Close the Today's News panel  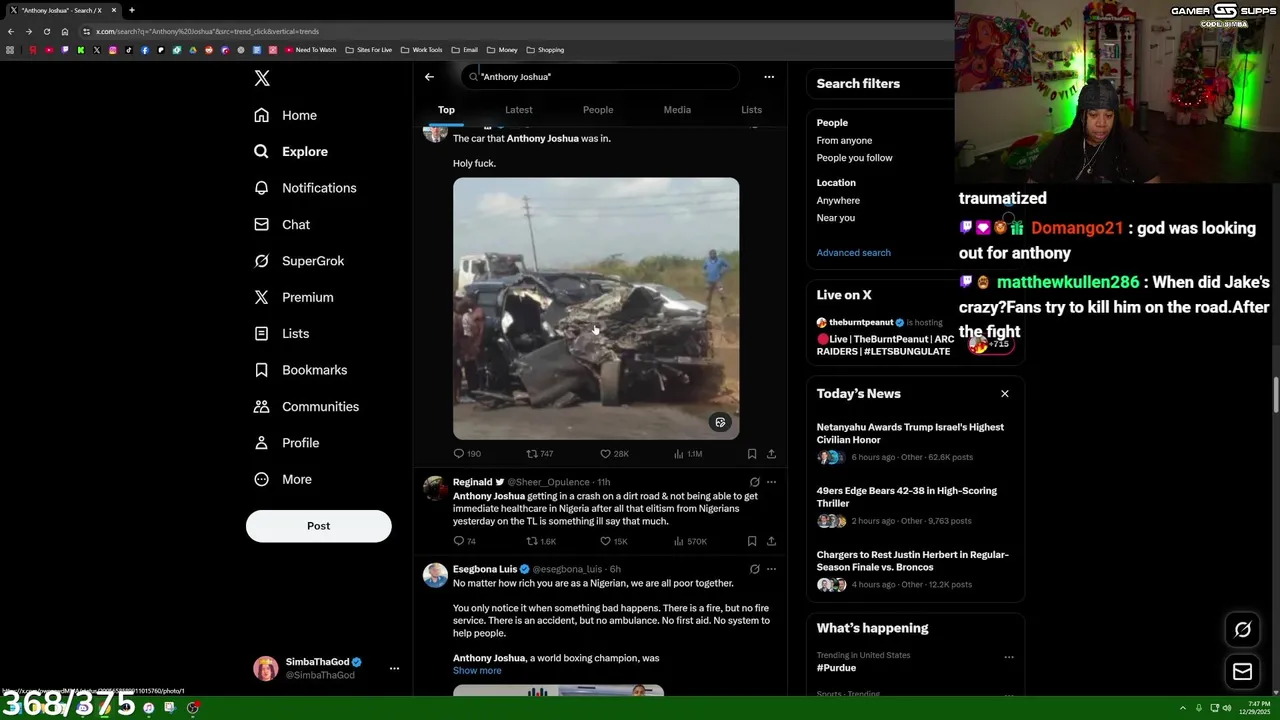(x=1005, y=394)
